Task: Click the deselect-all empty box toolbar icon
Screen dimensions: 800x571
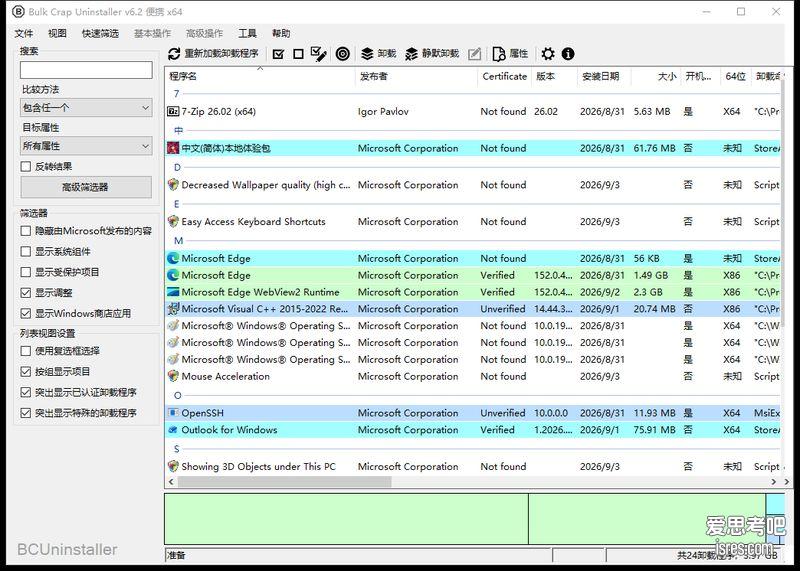Action: point(298,54)
